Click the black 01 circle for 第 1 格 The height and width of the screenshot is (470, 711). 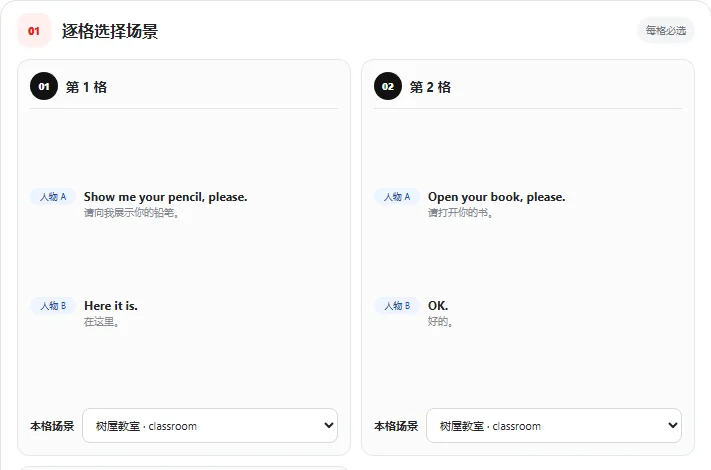[x=44, y=86]
